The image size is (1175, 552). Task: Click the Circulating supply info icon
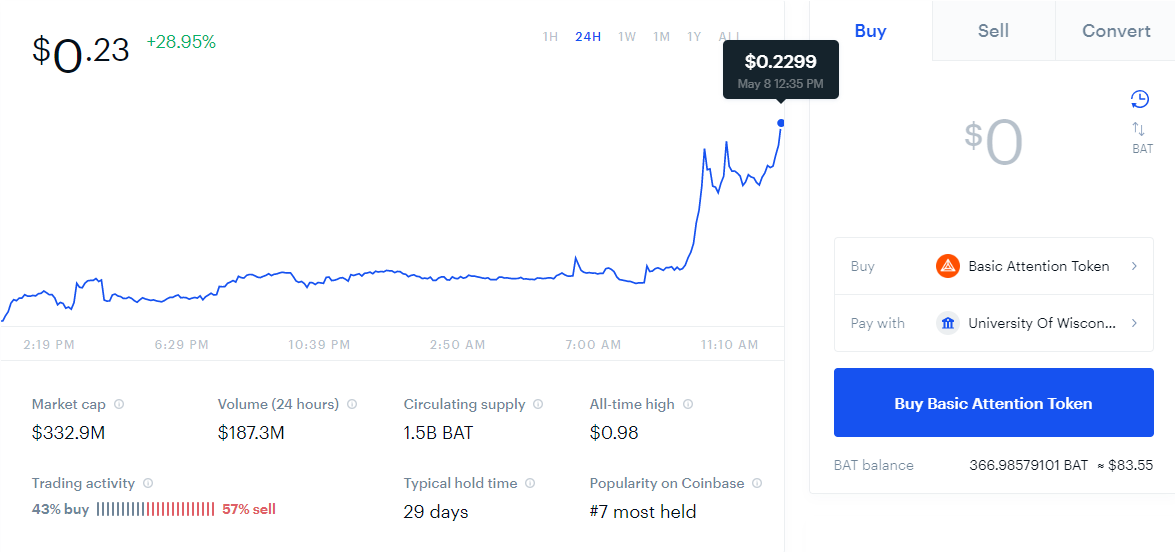[538, 404]
